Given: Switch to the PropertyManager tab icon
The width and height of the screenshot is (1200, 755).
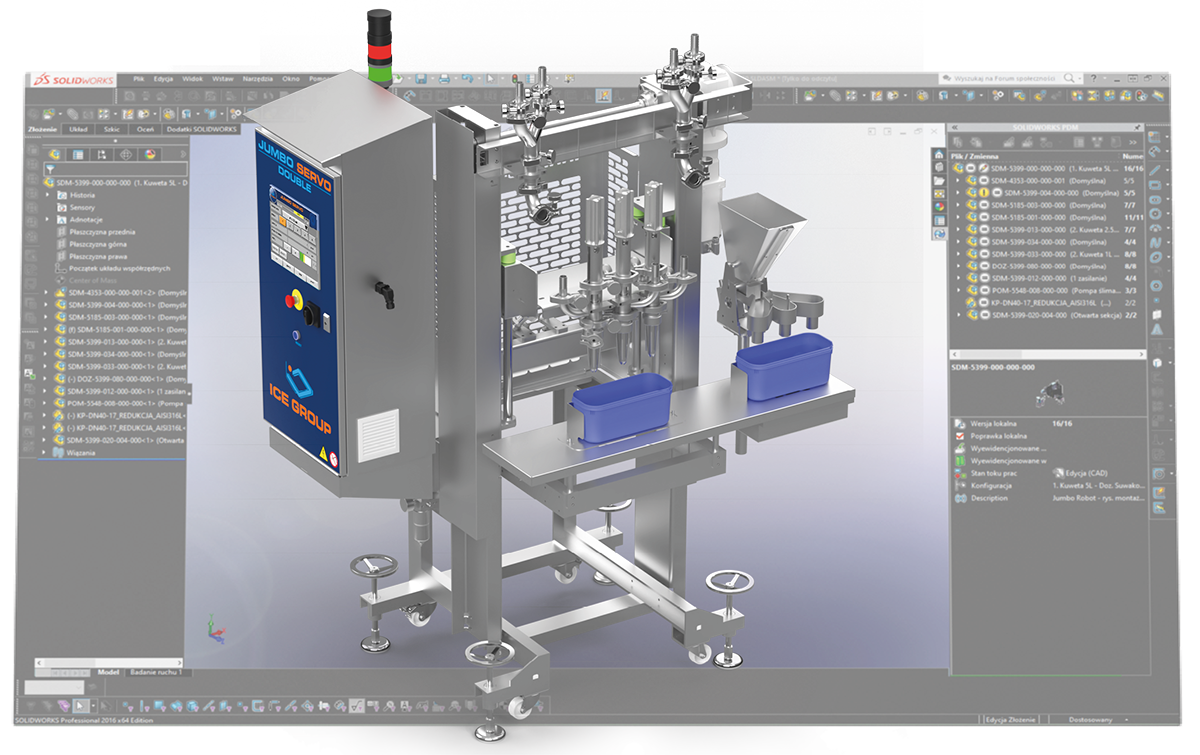Looking at the screenshot, I should (77, 155).
